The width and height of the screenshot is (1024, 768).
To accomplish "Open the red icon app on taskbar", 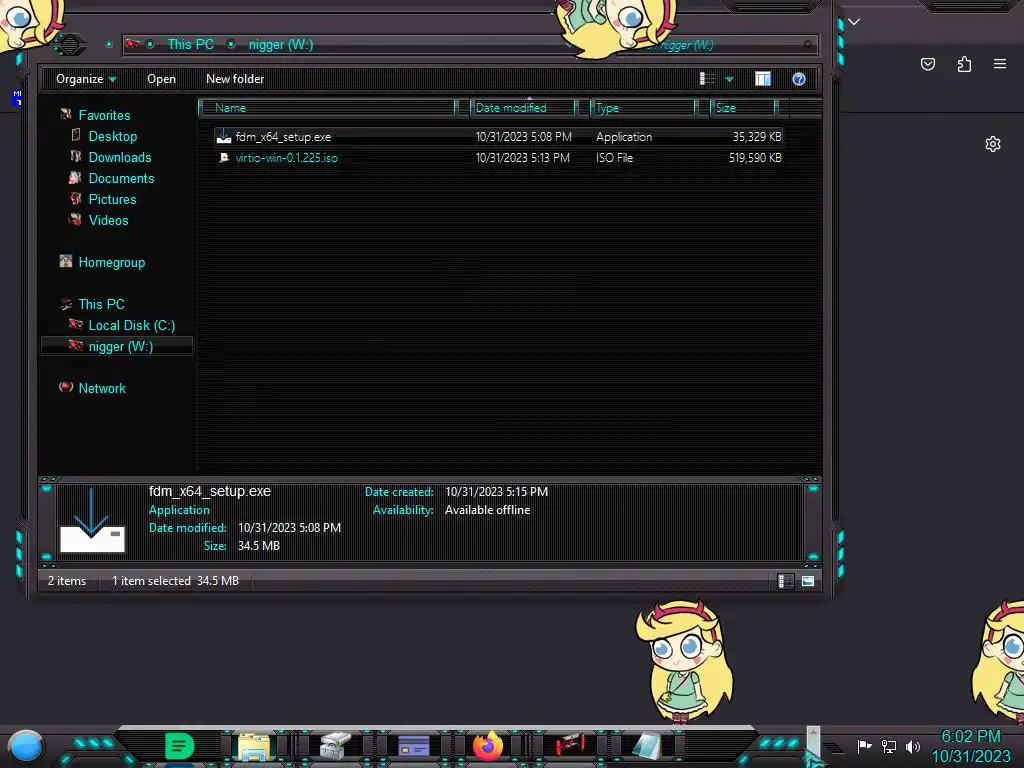I will click(x=570, y=744).
